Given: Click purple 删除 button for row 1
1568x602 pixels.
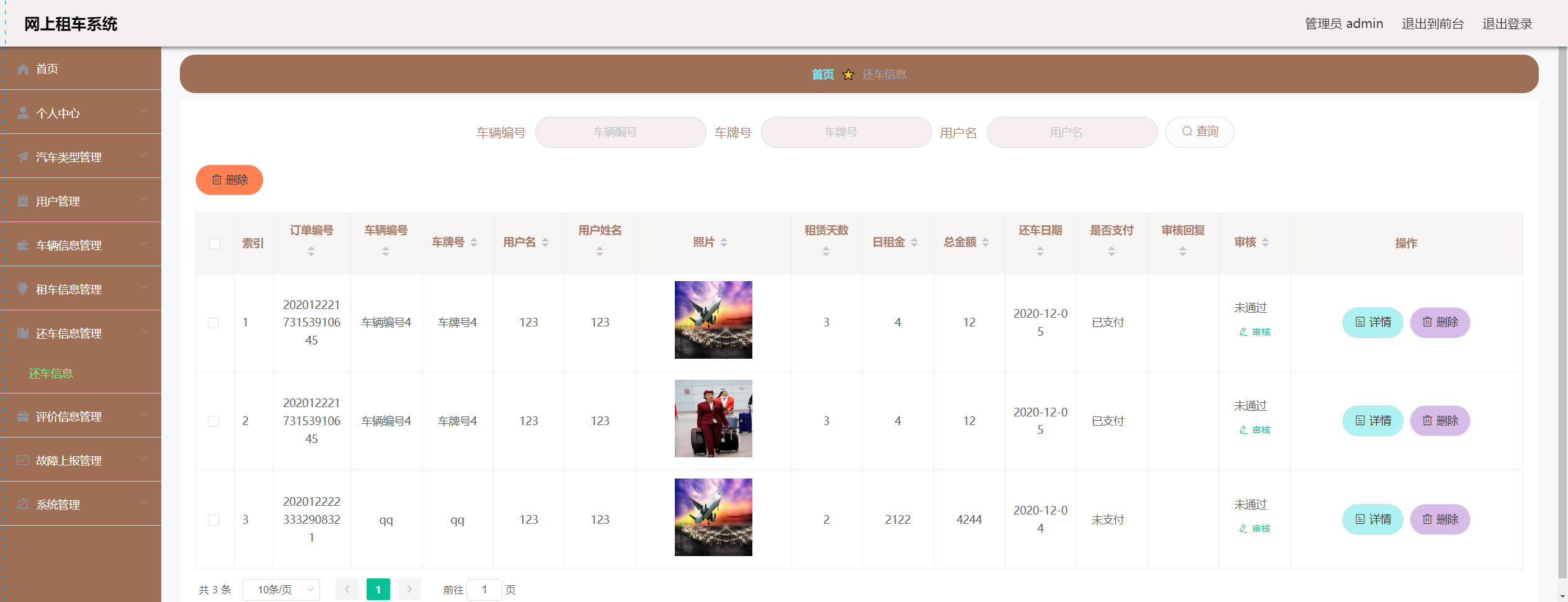Looking at the screenshot, I should (x=1440, y=322).
